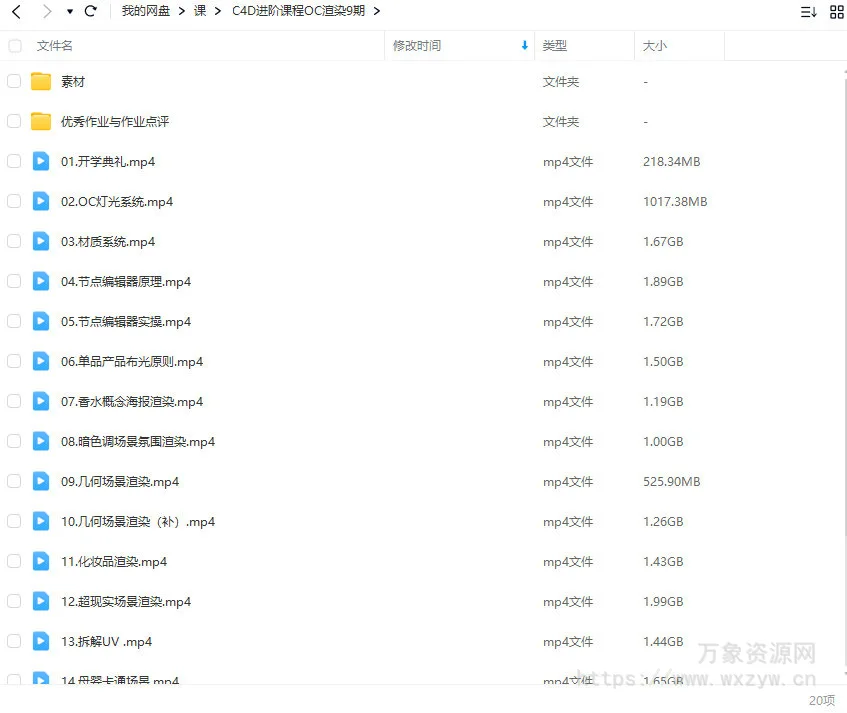847x713 pixels.
Task: Click the back navigation arrow
Action: pyautogui.click(x=16, y=11)
